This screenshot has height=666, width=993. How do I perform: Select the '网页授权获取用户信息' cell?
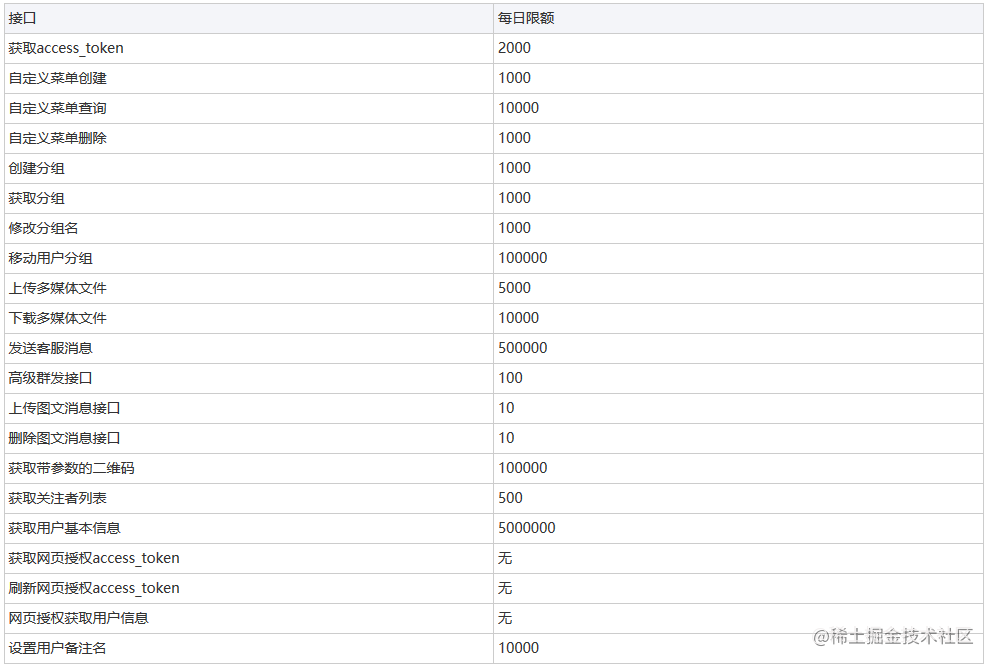pyautogui.click(x=249, y=619)
